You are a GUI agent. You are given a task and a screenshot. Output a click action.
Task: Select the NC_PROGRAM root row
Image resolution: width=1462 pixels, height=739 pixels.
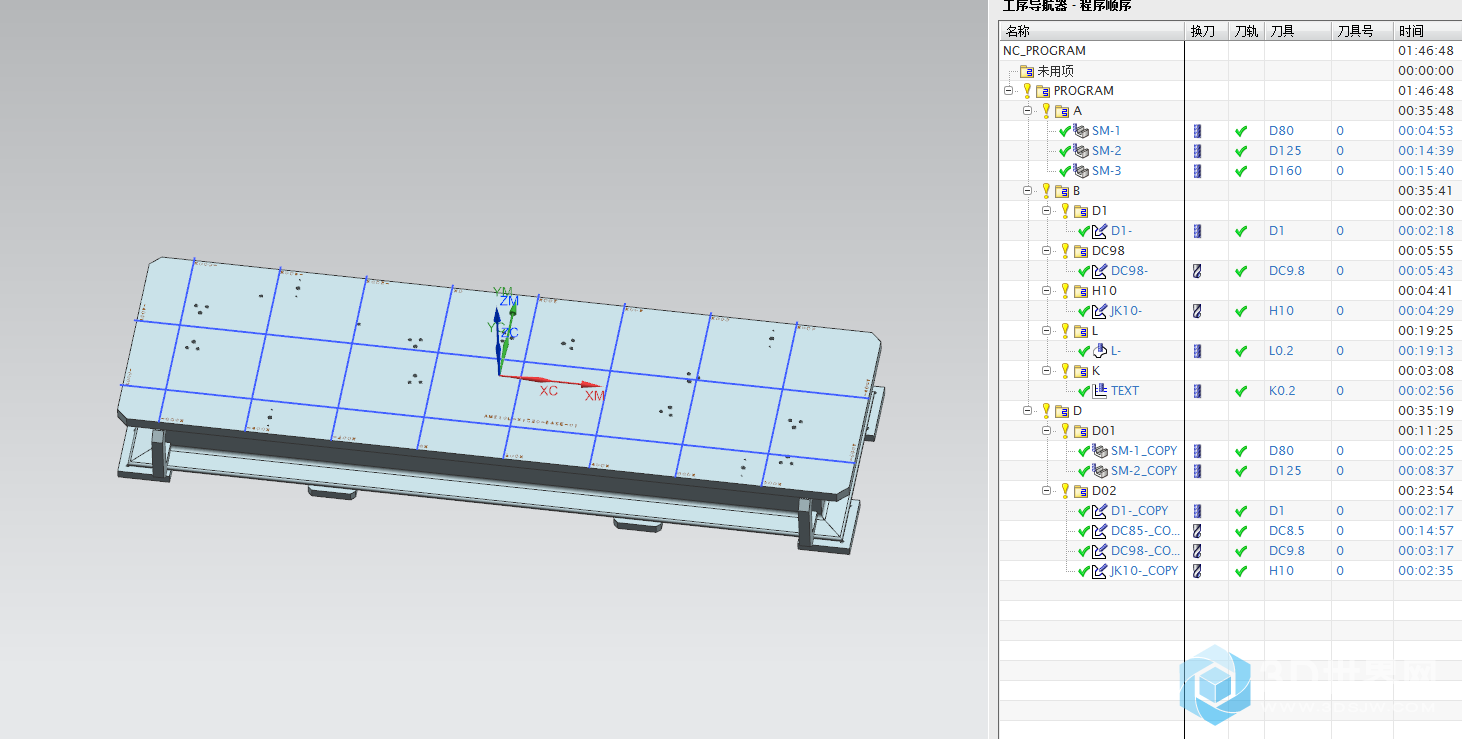pyautogui.click(x=1230, y=51)
